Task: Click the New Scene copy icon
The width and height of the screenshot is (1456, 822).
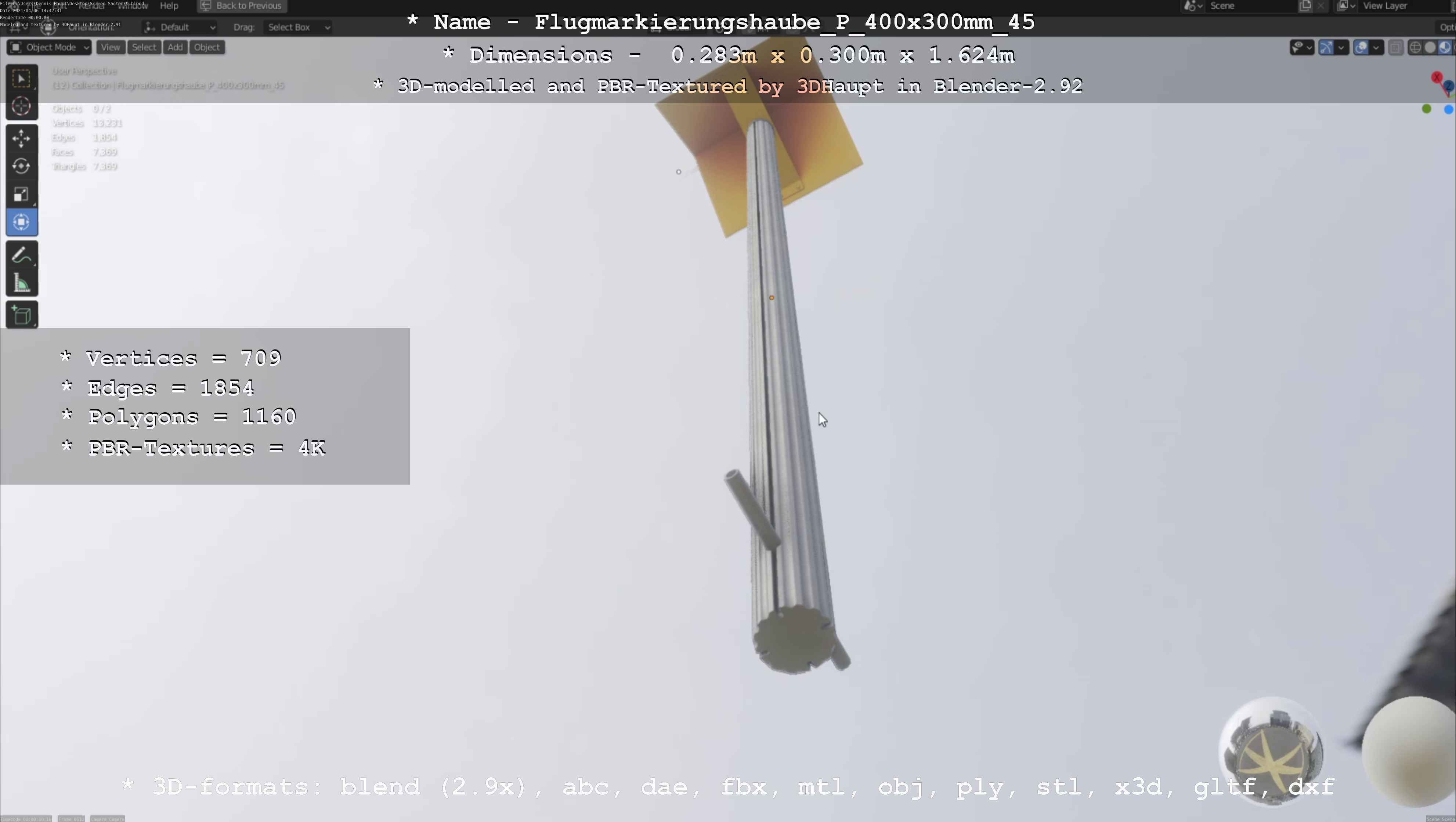Action: [1305, 6]
